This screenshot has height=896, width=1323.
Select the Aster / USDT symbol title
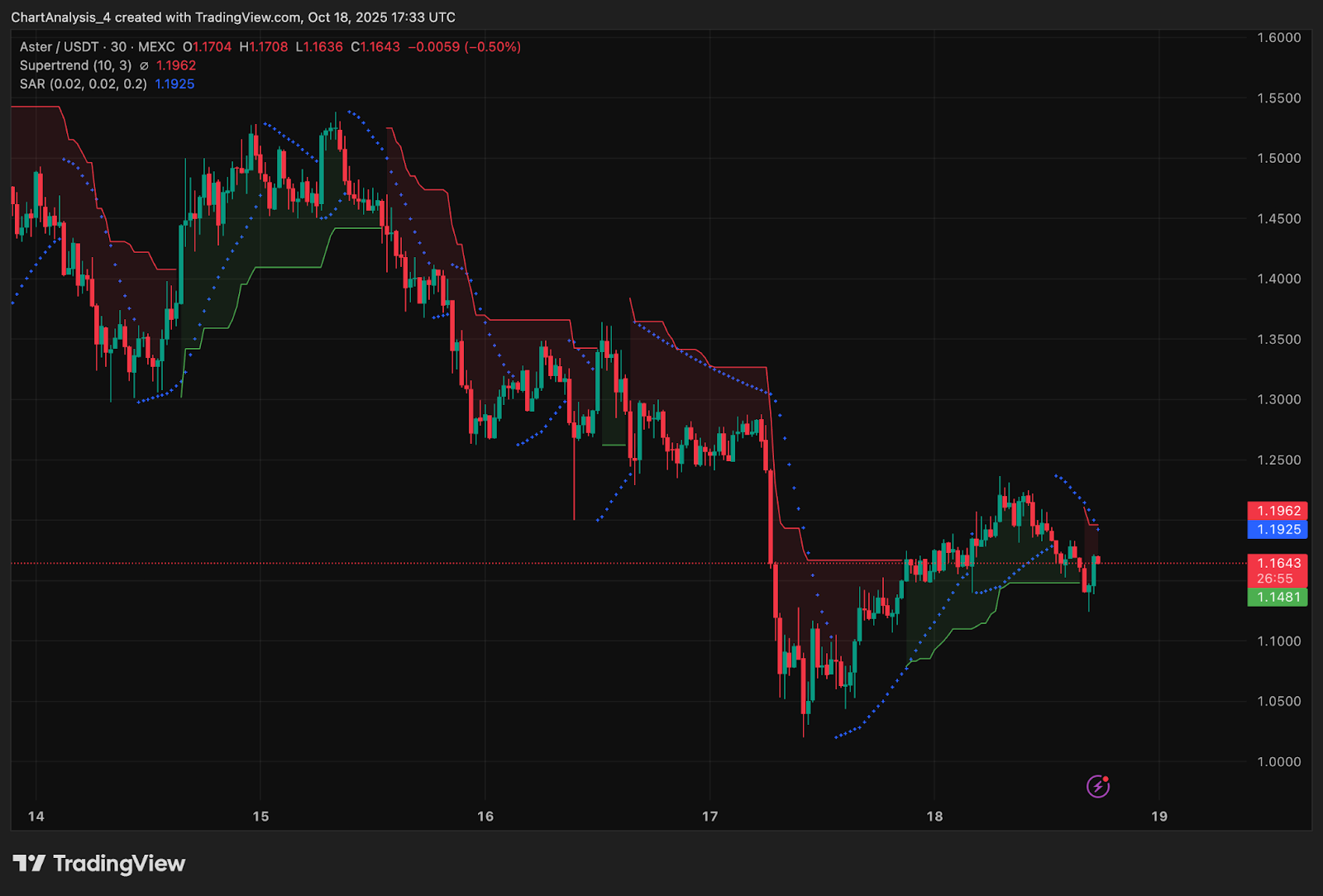click(59, 47)
